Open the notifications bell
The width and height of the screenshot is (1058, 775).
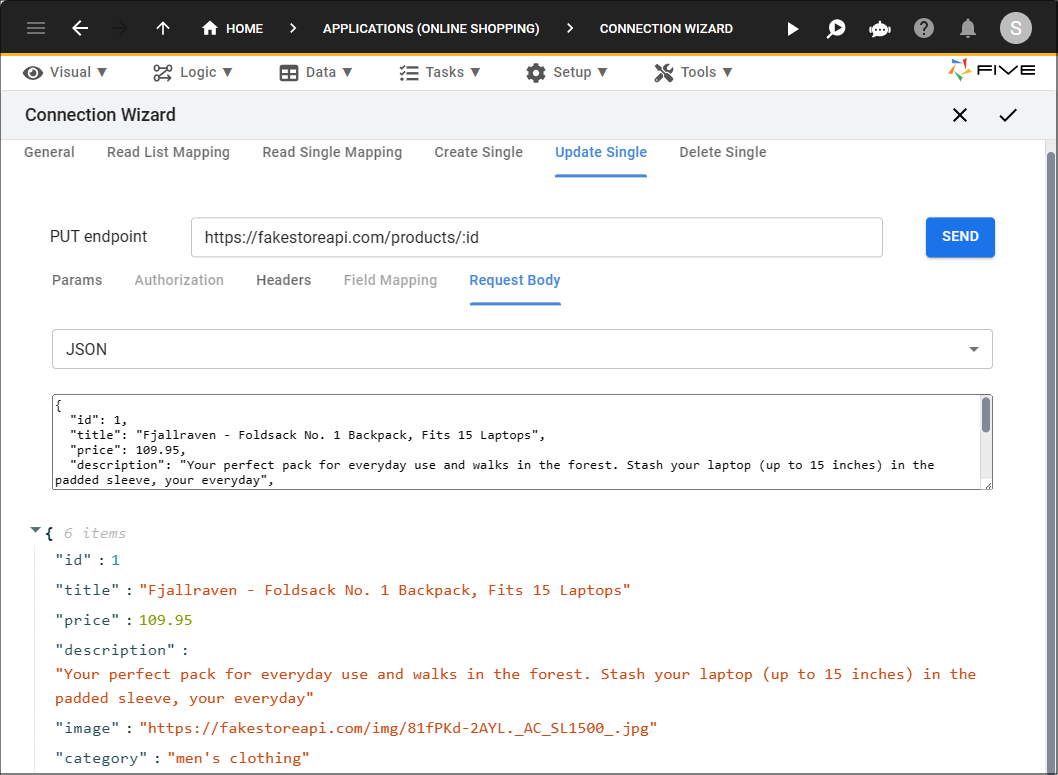tap(968, 28)
